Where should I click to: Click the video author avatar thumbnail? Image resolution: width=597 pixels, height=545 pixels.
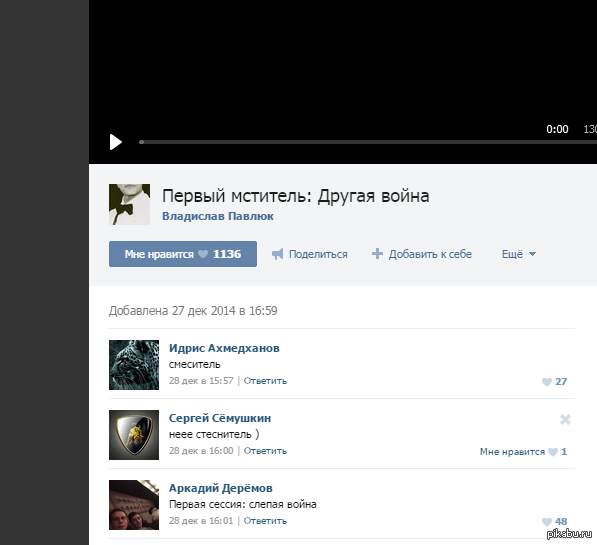coord(129,205)
